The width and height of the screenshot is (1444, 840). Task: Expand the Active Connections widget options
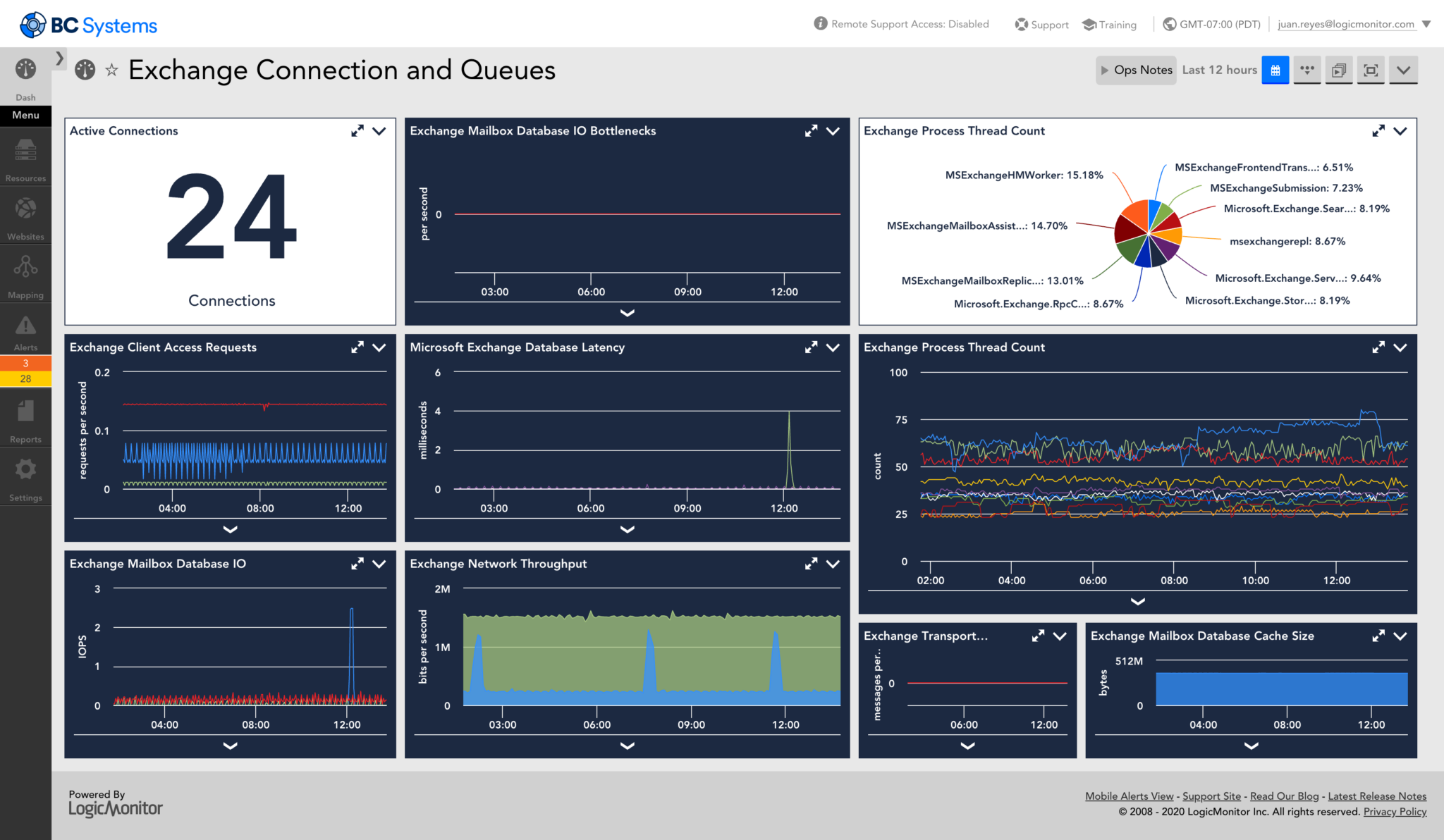379,131
